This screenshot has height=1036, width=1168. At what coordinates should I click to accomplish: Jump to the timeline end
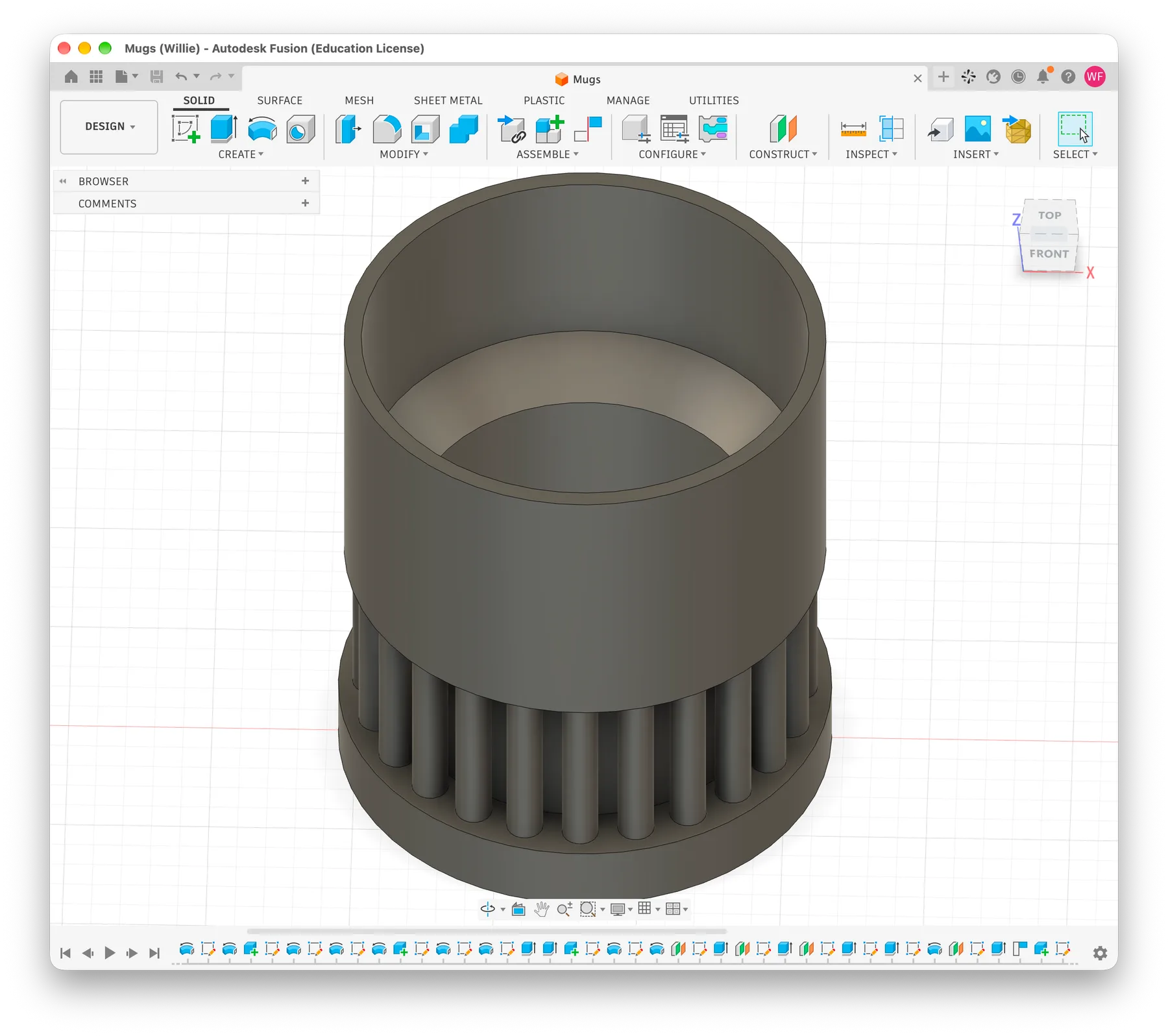tap(154, 953)
